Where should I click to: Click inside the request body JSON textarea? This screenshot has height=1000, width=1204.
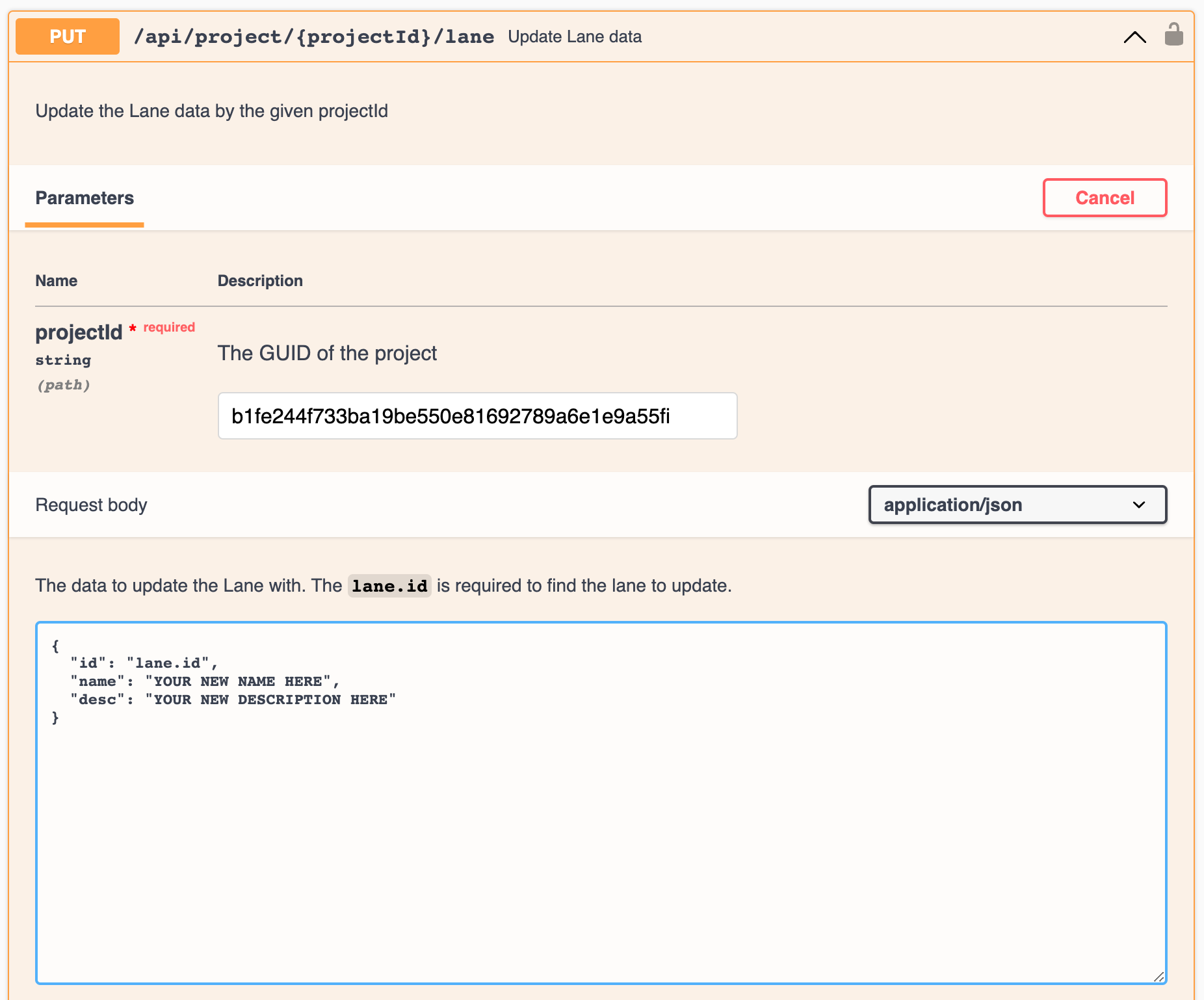601,803
